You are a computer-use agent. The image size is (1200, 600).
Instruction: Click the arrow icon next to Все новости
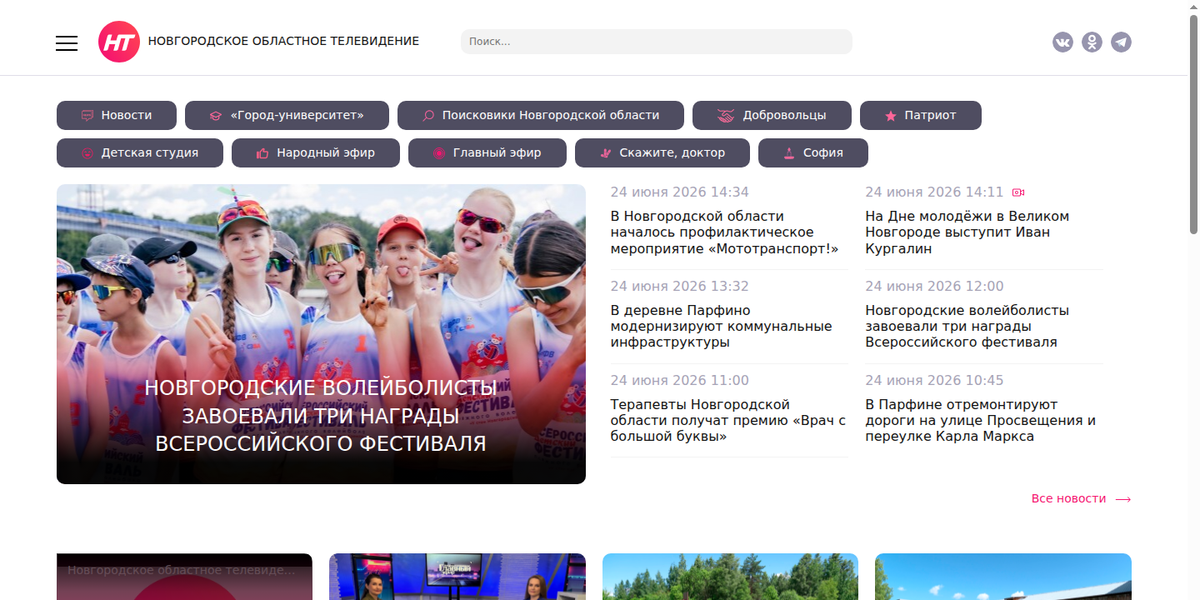[1123, 499]
